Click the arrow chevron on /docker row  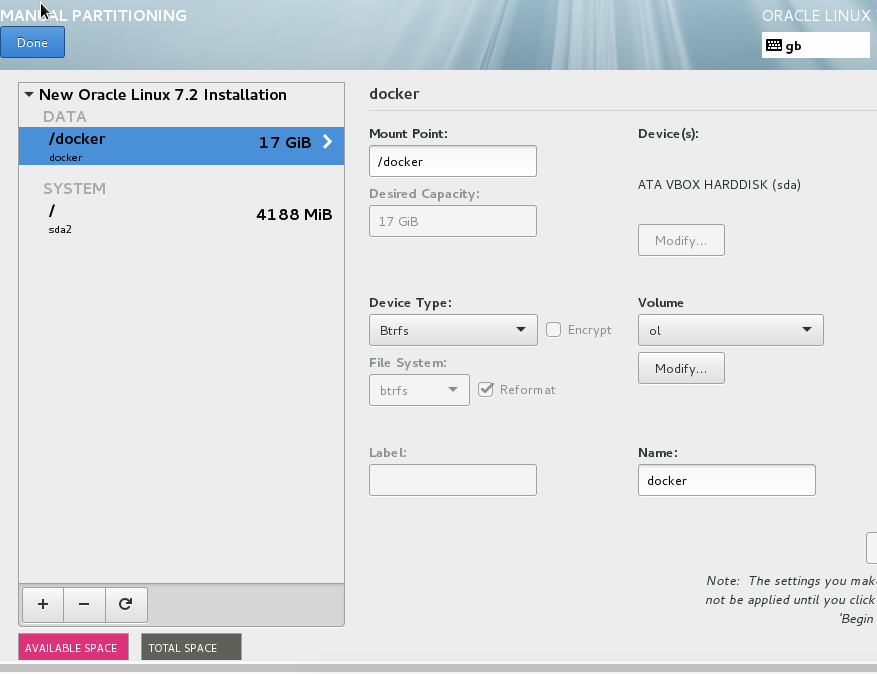click(327, 142)
